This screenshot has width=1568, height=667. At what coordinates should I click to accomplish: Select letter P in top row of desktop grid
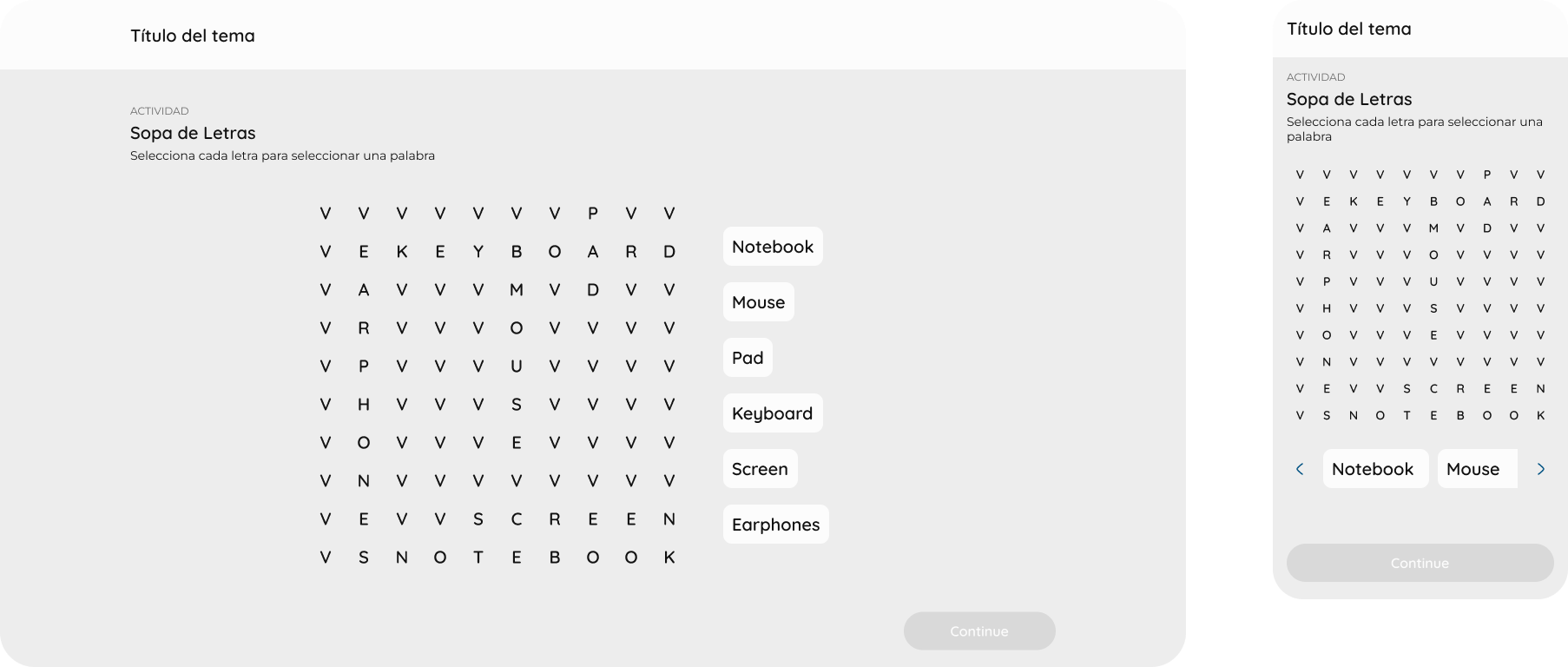[x=593, y=214]
